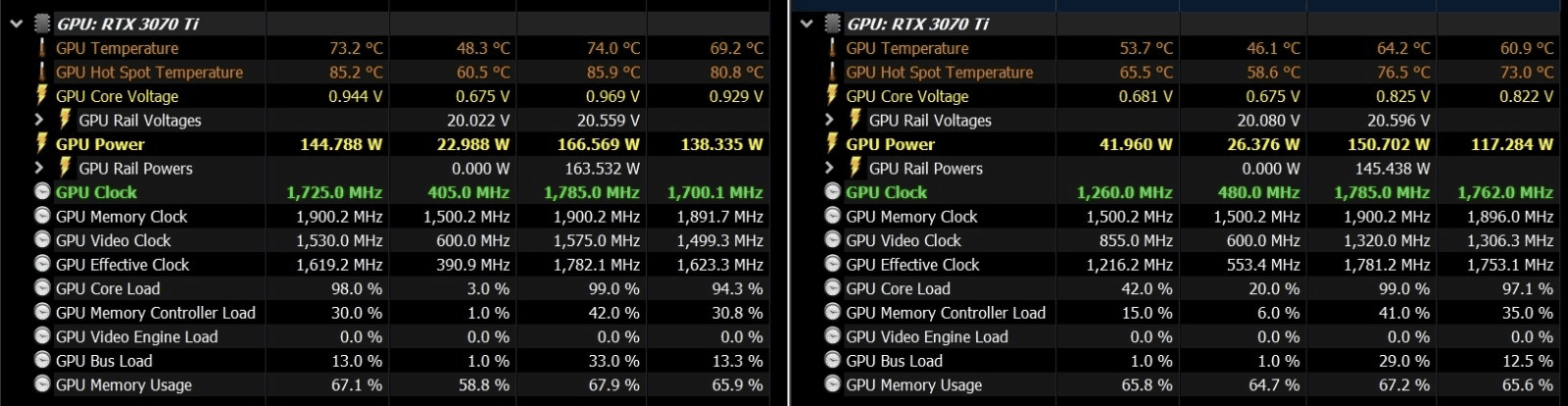Select left panel's GPU Bus Load label

[104, 360]
